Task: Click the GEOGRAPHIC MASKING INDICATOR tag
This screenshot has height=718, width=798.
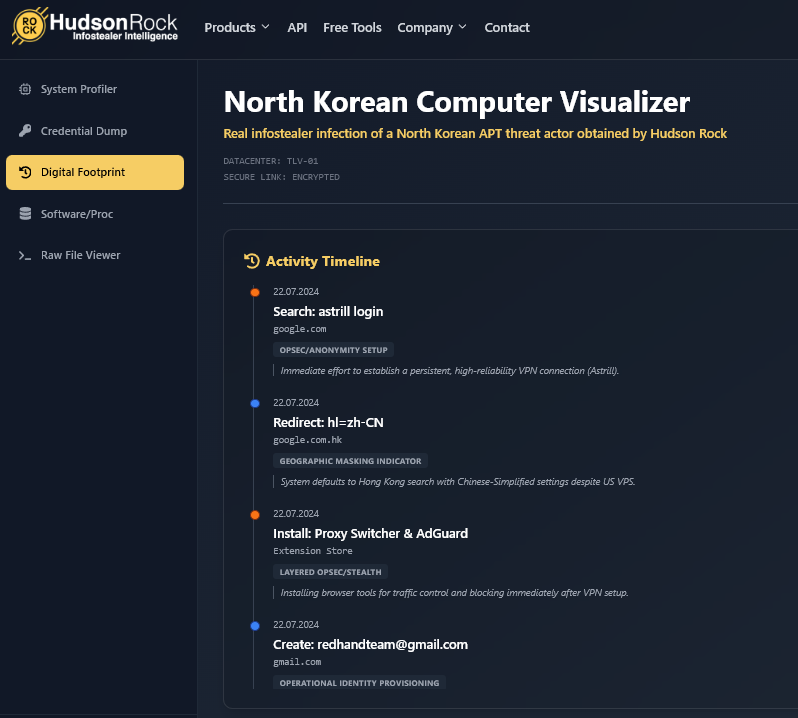Action: [x=350, y=461]
